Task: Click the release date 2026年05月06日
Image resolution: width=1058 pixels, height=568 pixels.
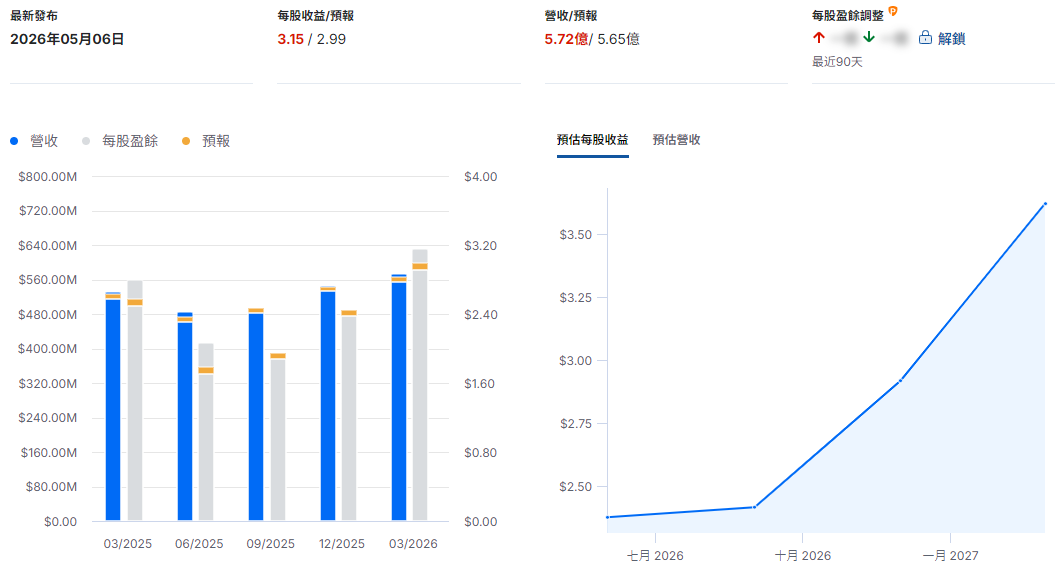Action: (67, 39)
